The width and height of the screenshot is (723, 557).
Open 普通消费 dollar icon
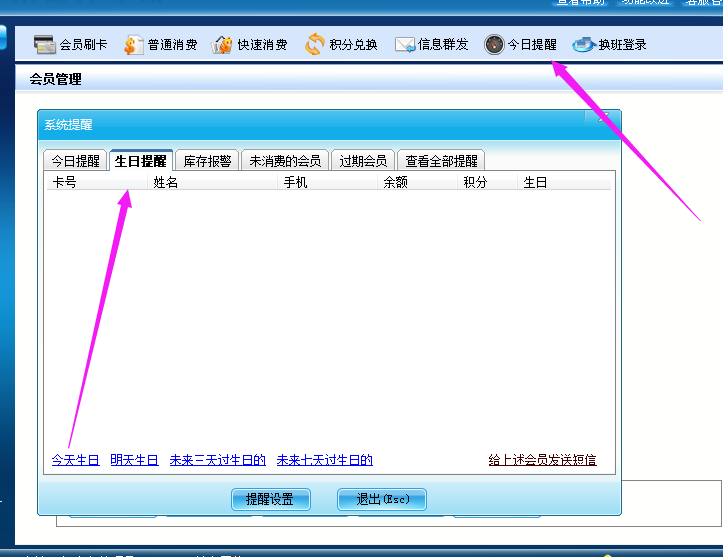click(133, 45)
